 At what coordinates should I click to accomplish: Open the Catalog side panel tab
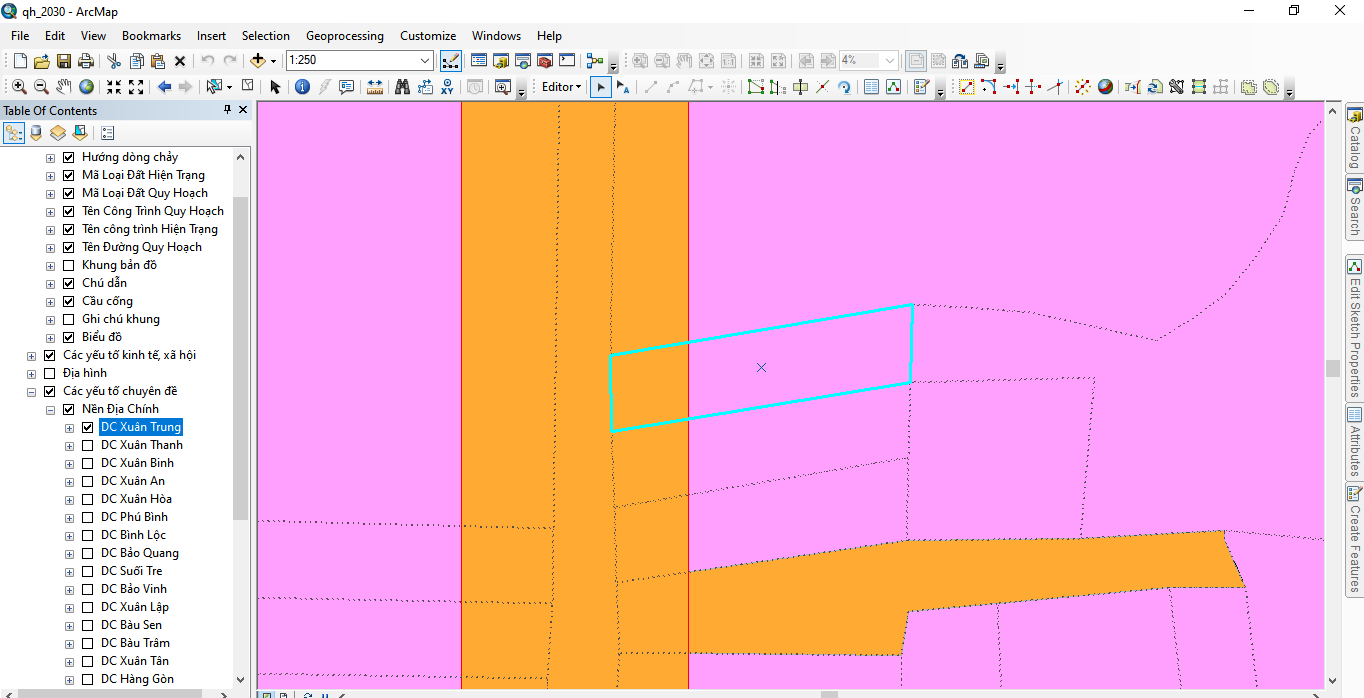(1354, 140)
